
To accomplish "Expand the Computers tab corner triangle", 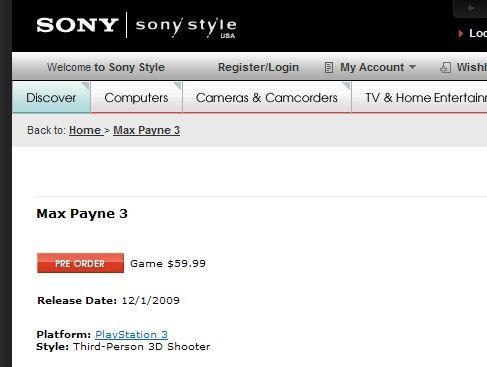I will [x=177, y=86].
